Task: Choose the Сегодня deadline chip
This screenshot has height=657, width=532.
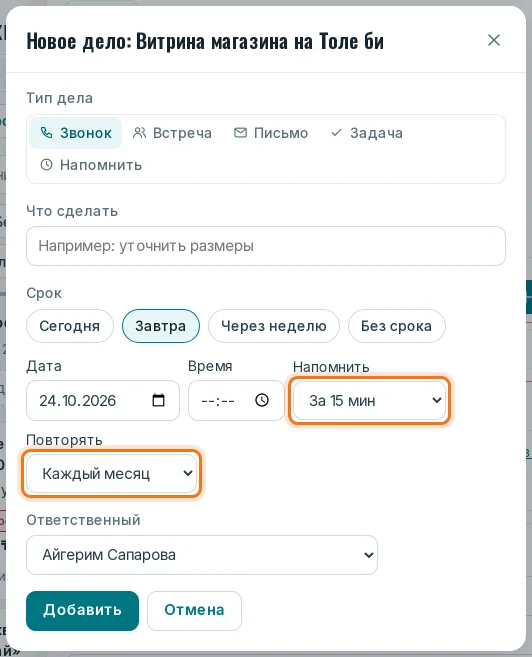Action: pos(70,326)
